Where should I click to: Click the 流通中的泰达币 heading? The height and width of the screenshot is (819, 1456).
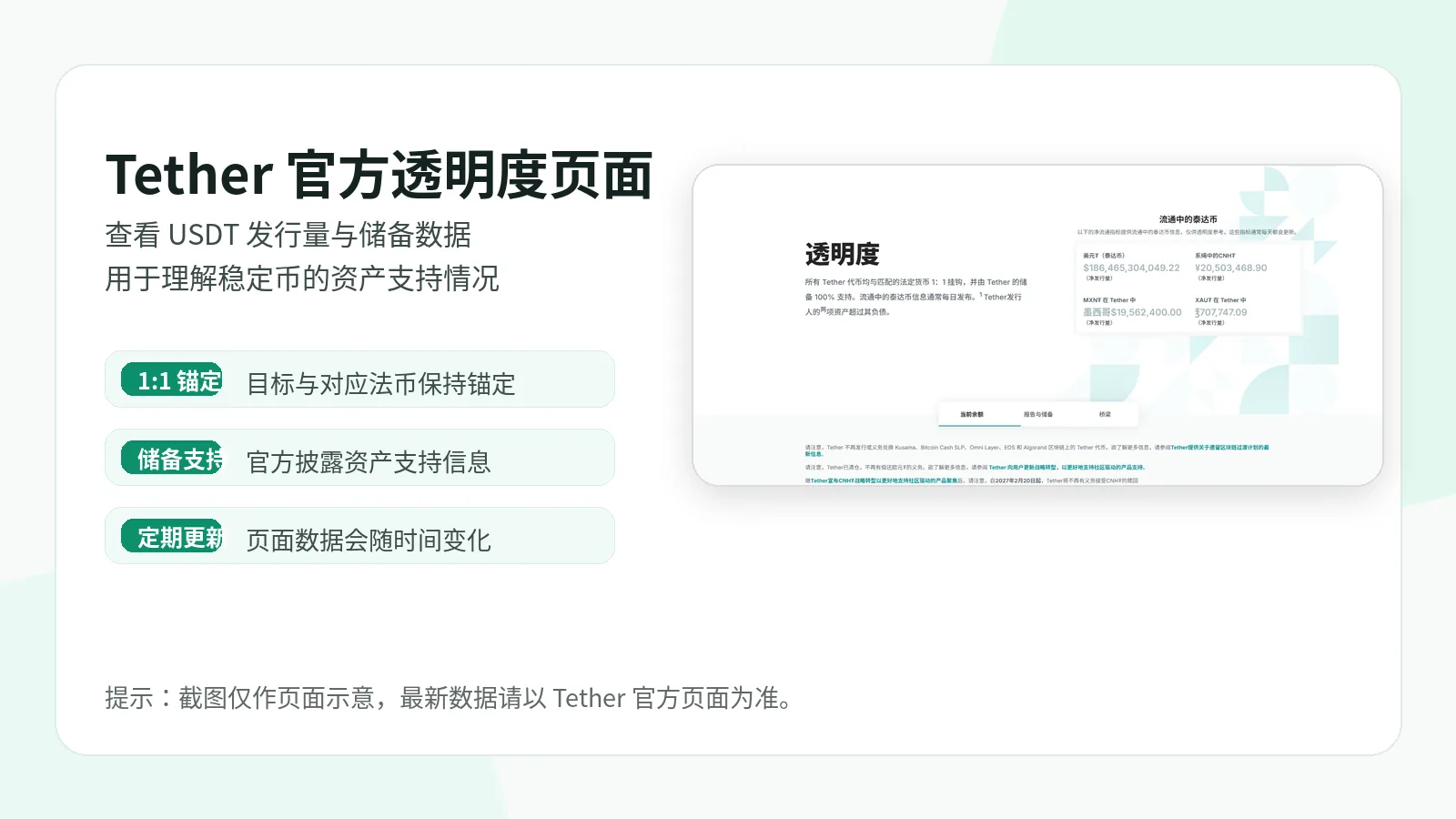(x=1188, y=219)
